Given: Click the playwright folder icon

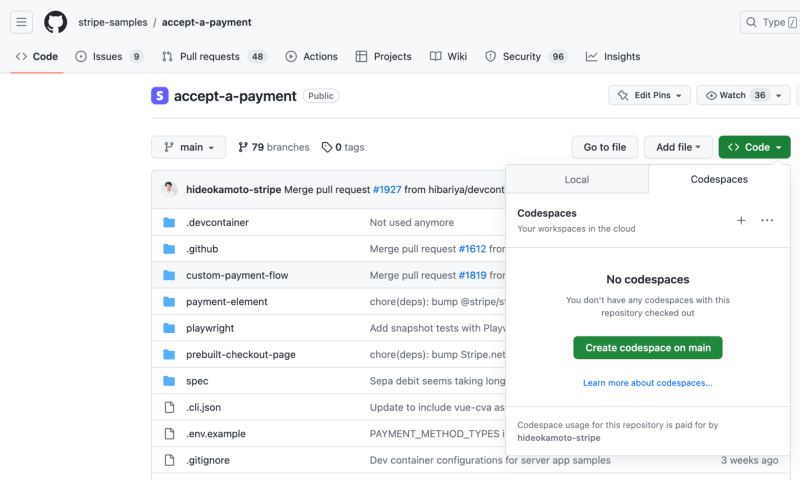Looking at the screenshot, I should pos(169,328).
